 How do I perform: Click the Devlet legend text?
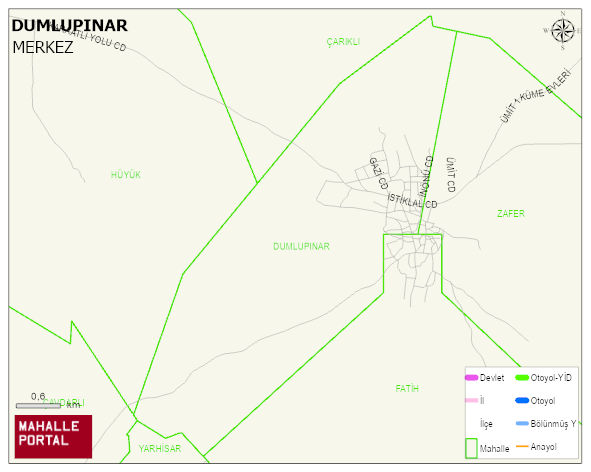[x=492, y=378]
